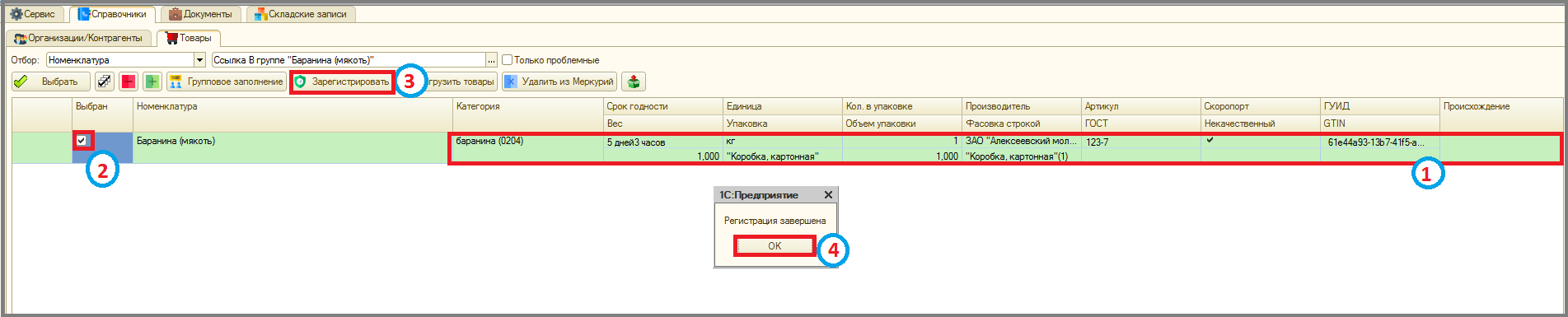
Task: Open Групповое заполнение
Action: (x=227, y=82)
